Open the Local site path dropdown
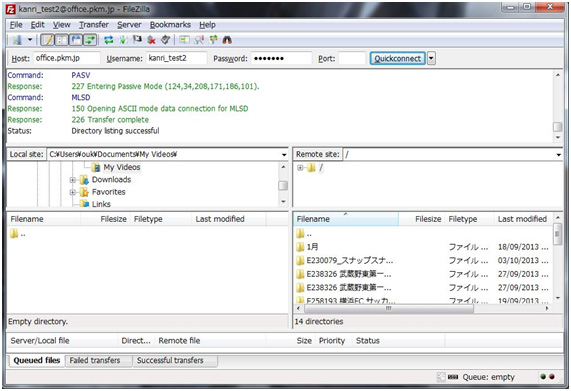 tap(284, 154)
